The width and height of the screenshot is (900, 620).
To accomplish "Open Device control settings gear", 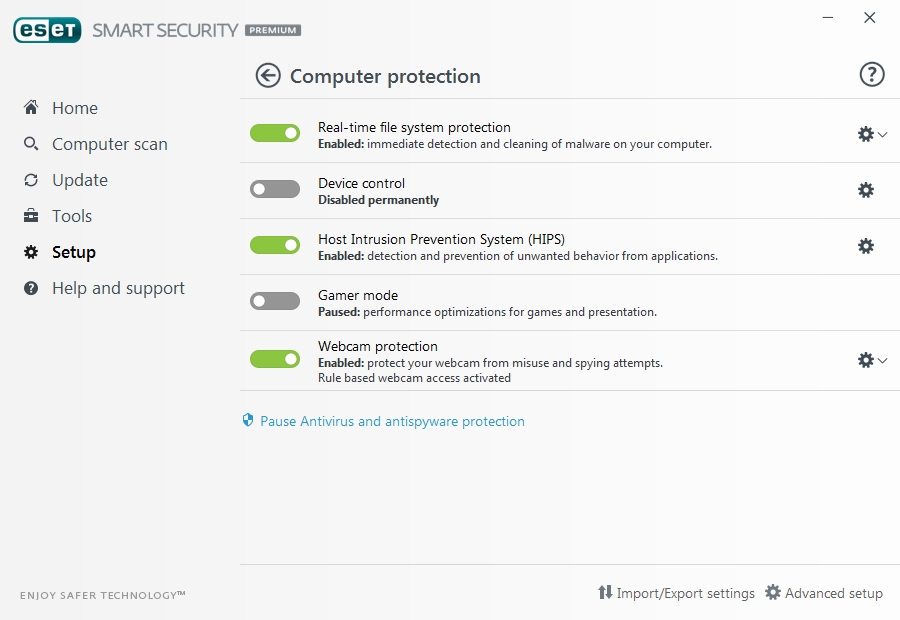I will 866,190.
